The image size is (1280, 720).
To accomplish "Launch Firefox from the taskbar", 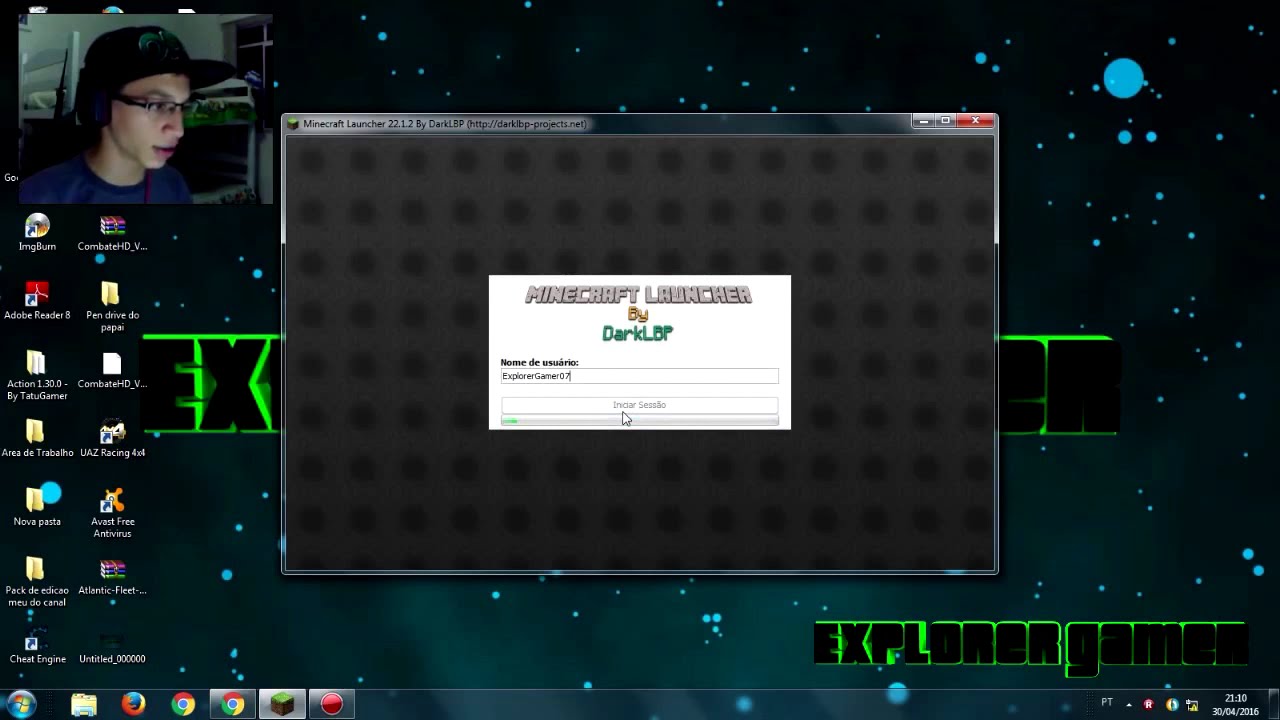I will [x=133, y=705].
